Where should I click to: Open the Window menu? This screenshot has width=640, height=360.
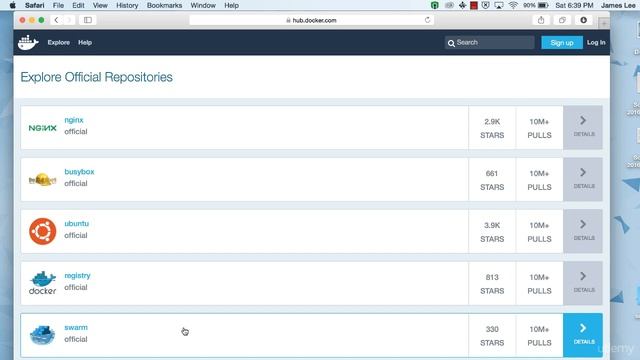pyautogui.click(x=203, y=5)
